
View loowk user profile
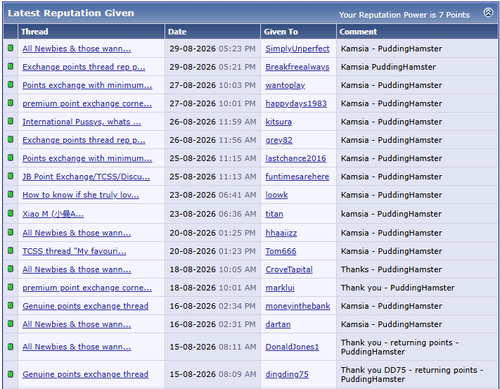[276, 195]
